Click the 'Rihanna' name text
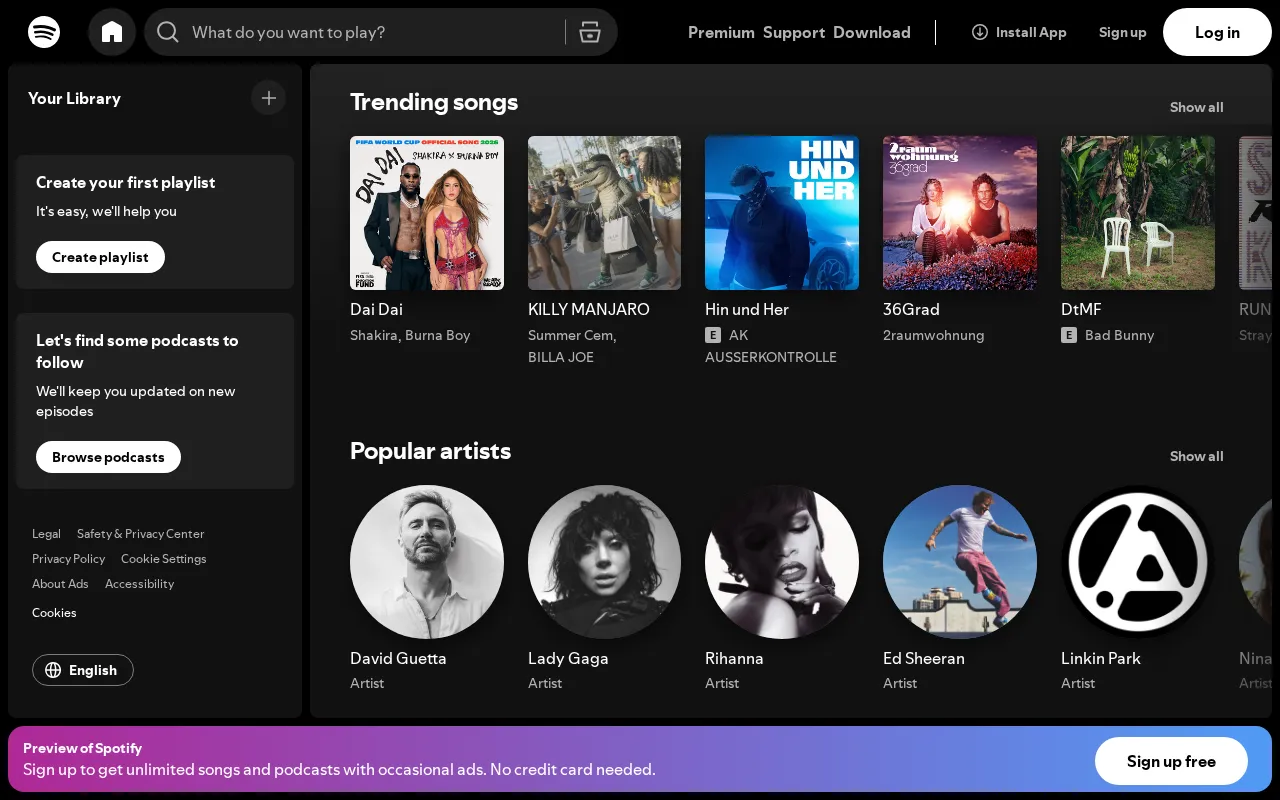The image size is (1280, 800). point(734,658)
